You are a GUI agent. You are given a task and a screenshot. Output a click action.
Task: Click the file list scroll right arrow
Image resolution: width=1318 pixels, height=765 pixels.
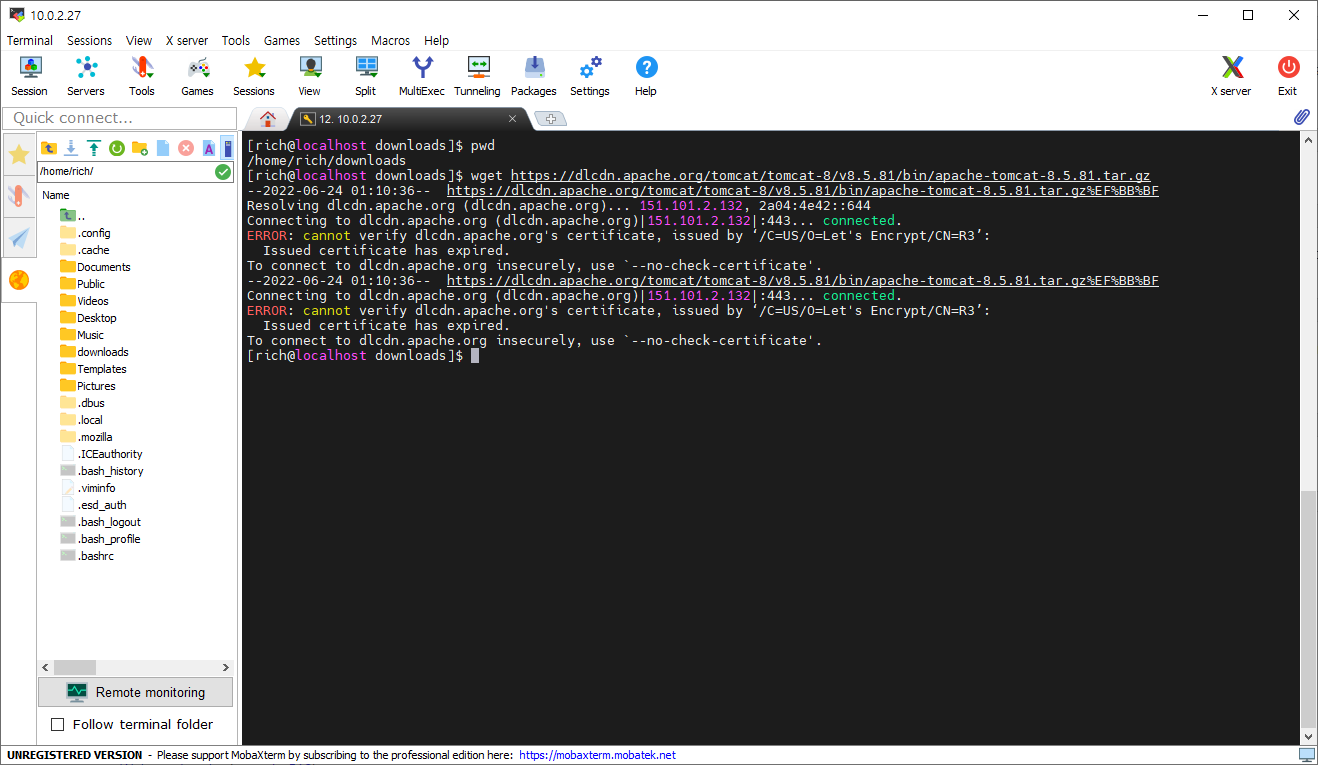226,667
